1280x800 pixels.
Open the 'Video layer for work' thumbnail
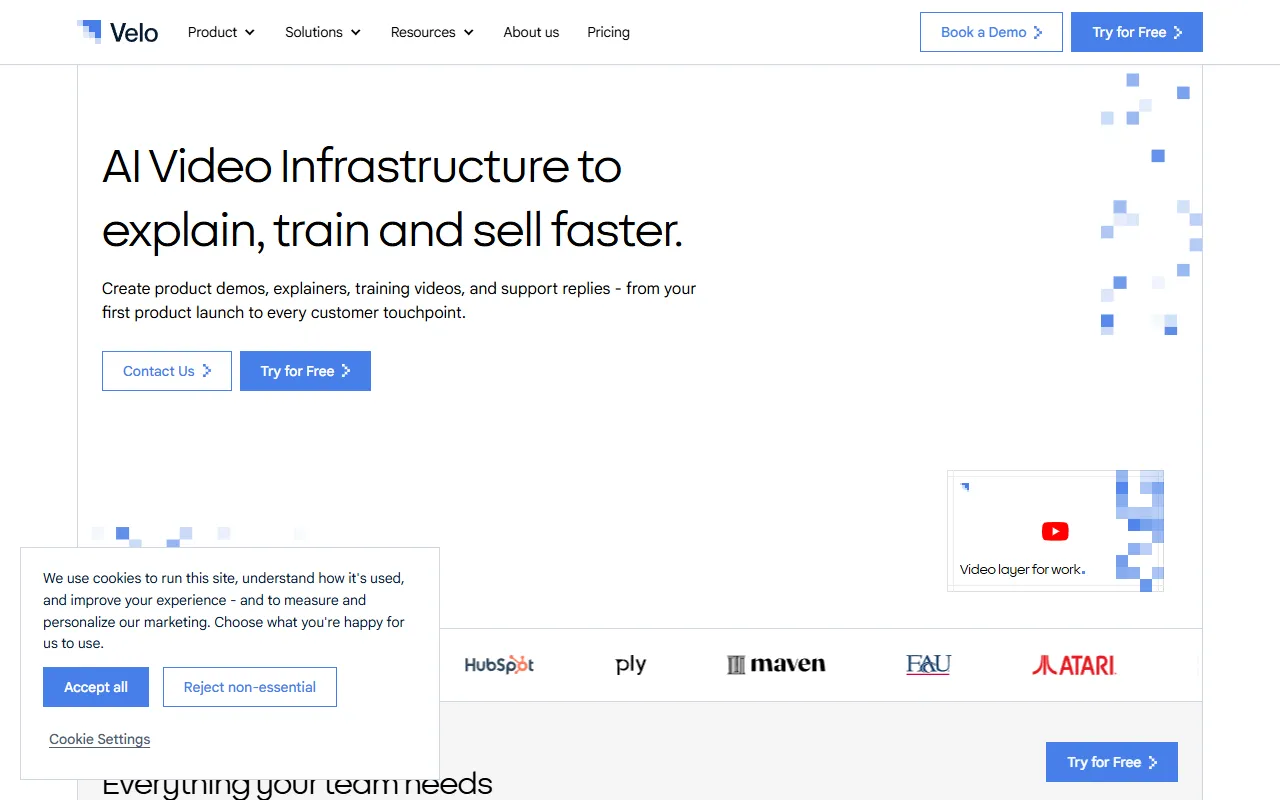coord(1055,531)
